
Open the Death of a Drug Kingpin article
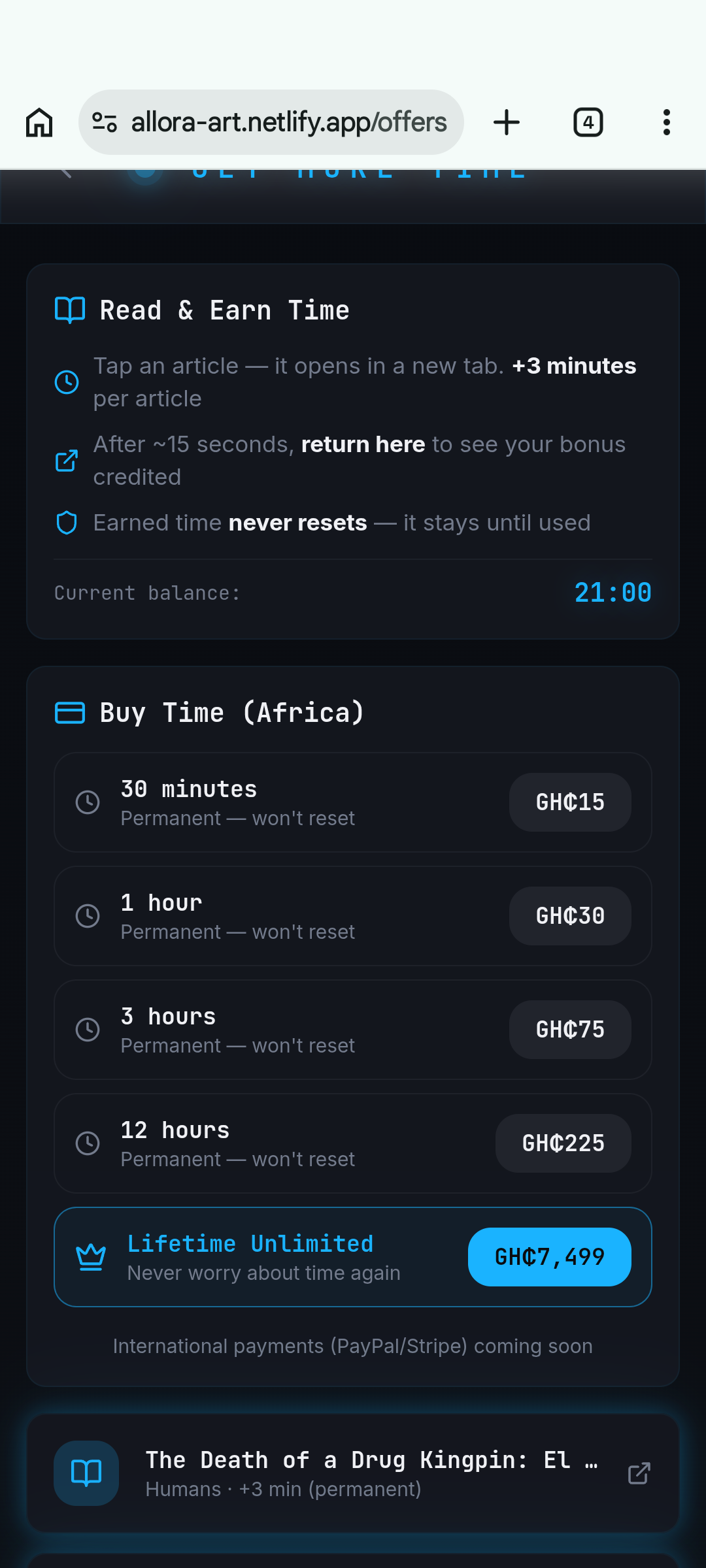(369, 1460)
